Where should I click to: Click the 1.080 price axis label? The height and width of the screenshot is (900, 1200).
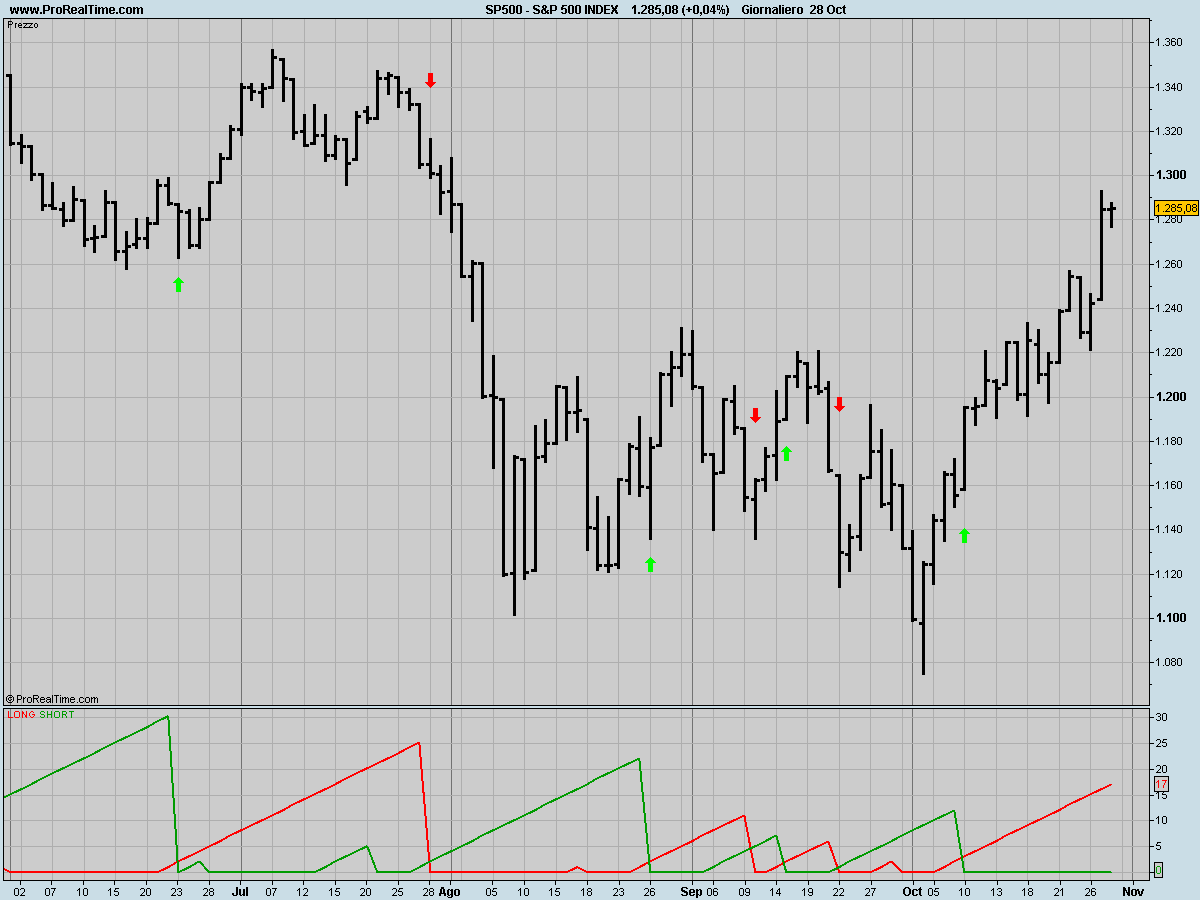click(x=1170, y=662)
